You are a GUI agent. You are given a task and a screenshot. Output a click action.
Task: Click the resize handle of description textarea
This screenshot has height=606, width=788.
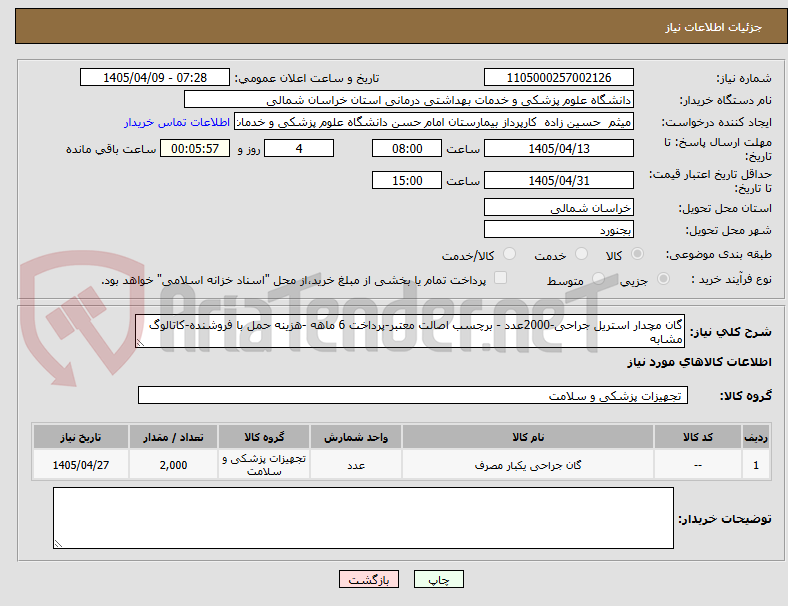pos(140,343)
